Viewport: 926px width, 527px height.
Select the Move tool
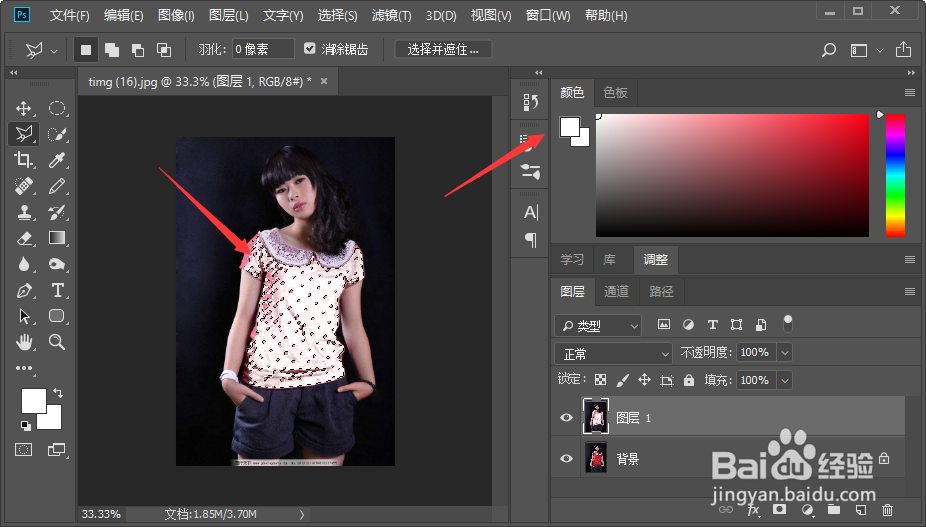(24, 108)
